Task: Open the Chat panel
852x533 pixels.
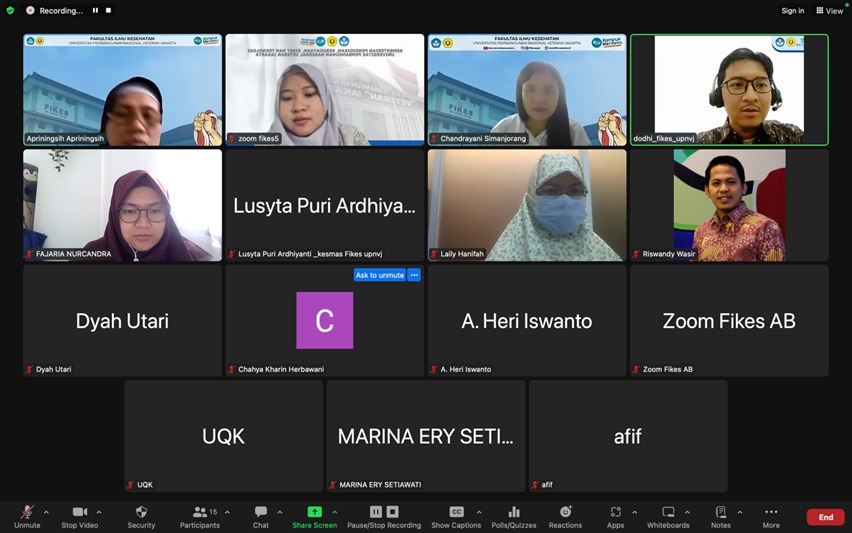Action: click(261, 512)
